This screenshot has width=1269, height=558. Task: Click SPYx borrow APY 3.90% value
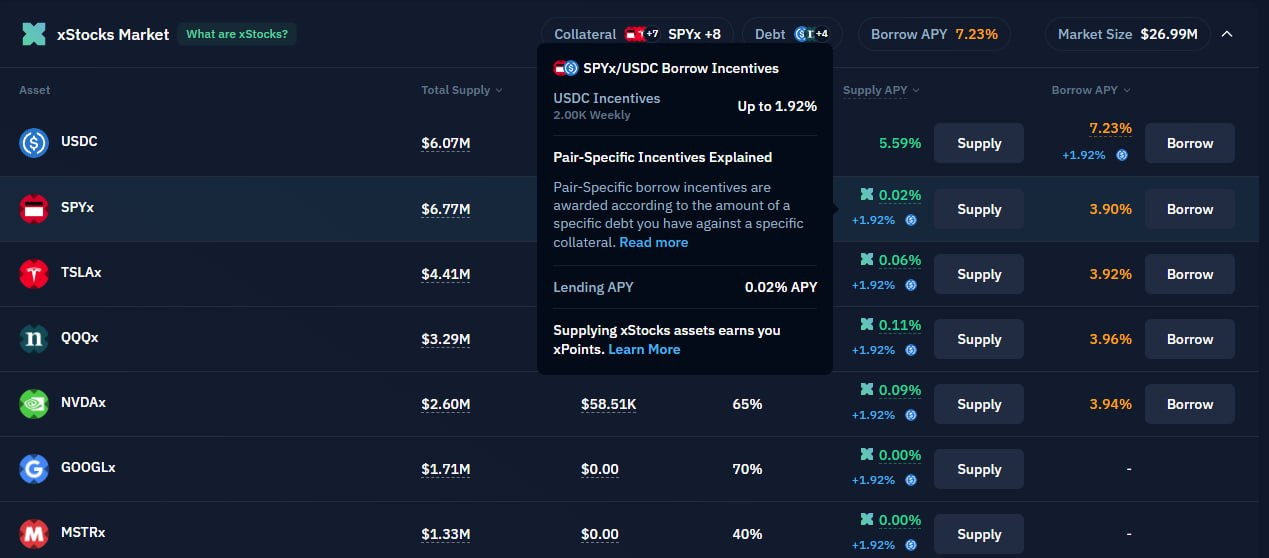click(x=1111, y=209)
